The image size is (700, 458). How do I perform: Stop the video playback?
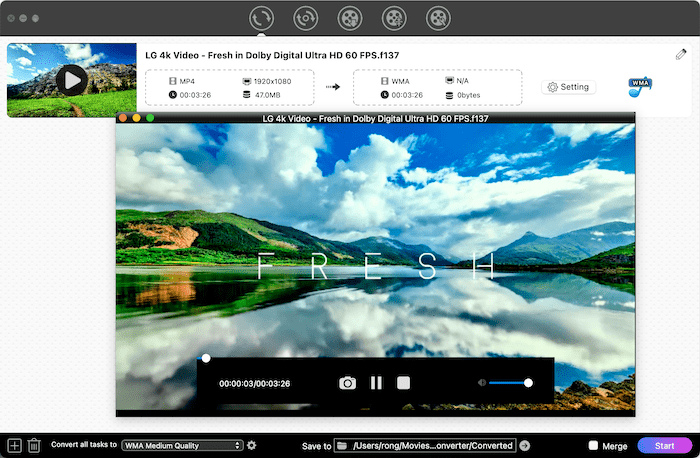(x=403, y=382)
